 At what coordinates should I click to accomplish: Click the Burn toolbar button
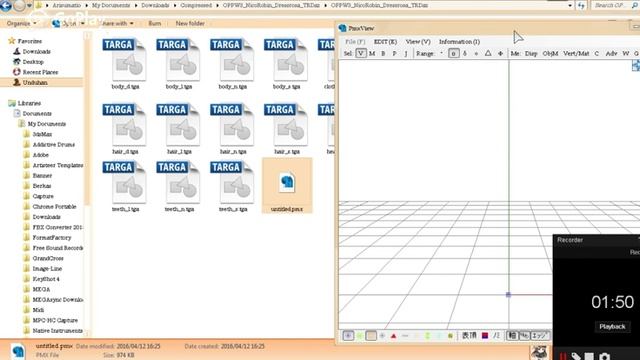click(154, 23)
